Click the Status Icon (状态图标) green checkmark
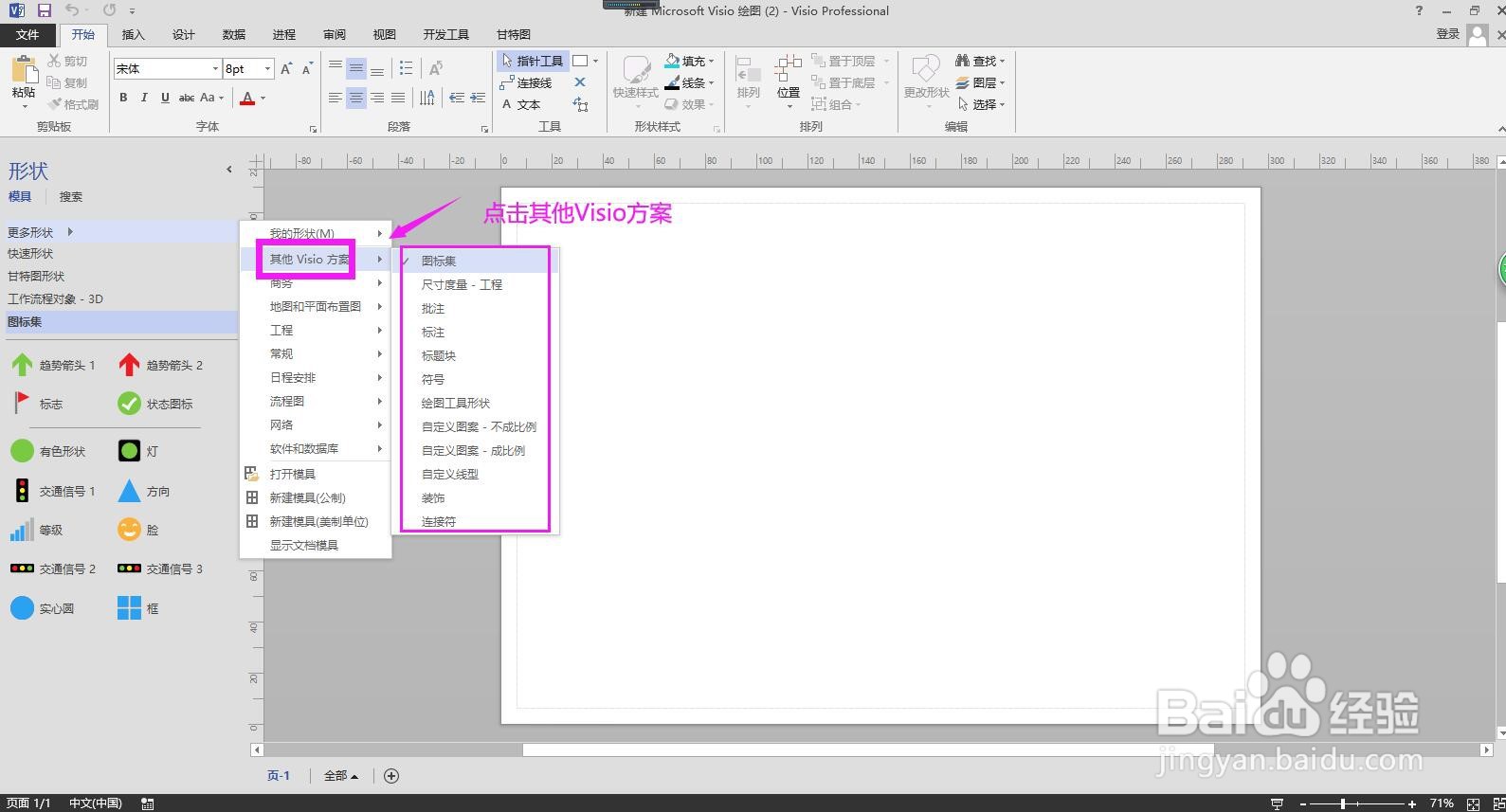This screenshot has width=1506, height=812. [129, 404]
